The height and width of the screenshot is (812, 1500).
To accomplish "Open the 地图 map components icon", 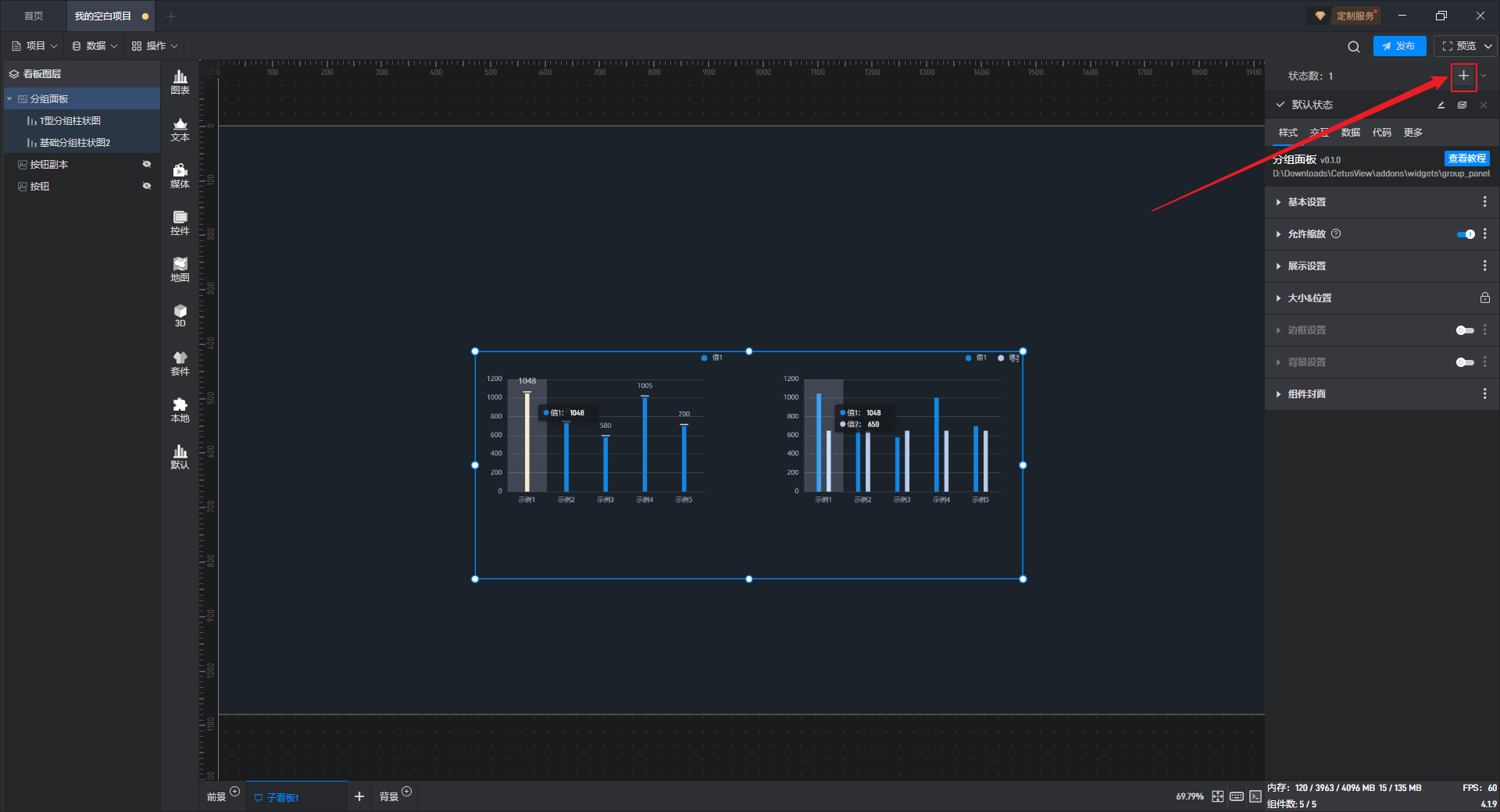I will (x=180, y=269).
